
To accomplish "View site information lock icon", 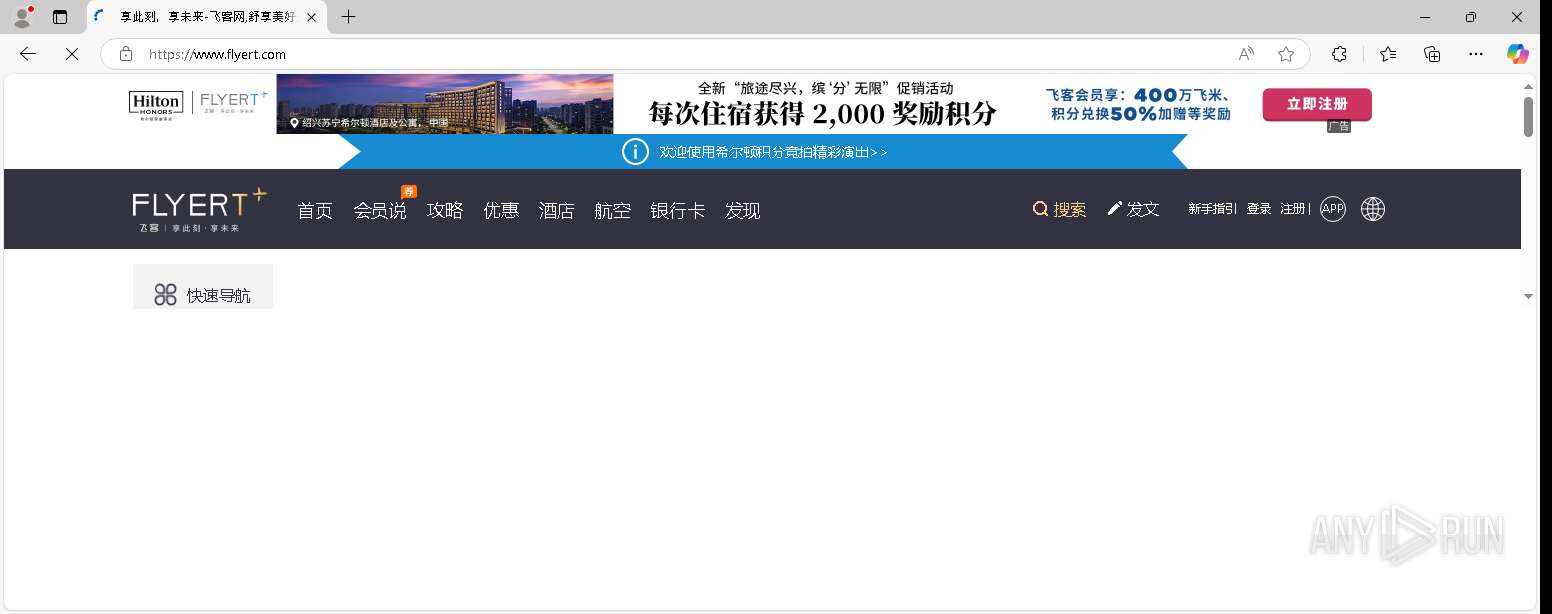I will click(126, 54).
